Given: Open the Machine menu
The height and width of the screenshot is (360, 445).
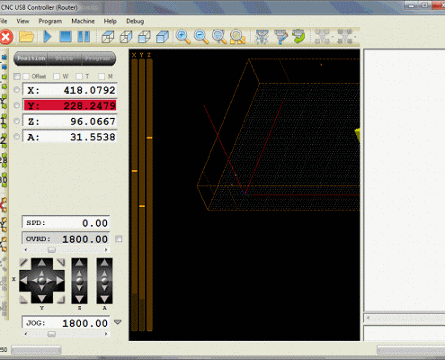Looking at the screenshot, I should (83, 21).
